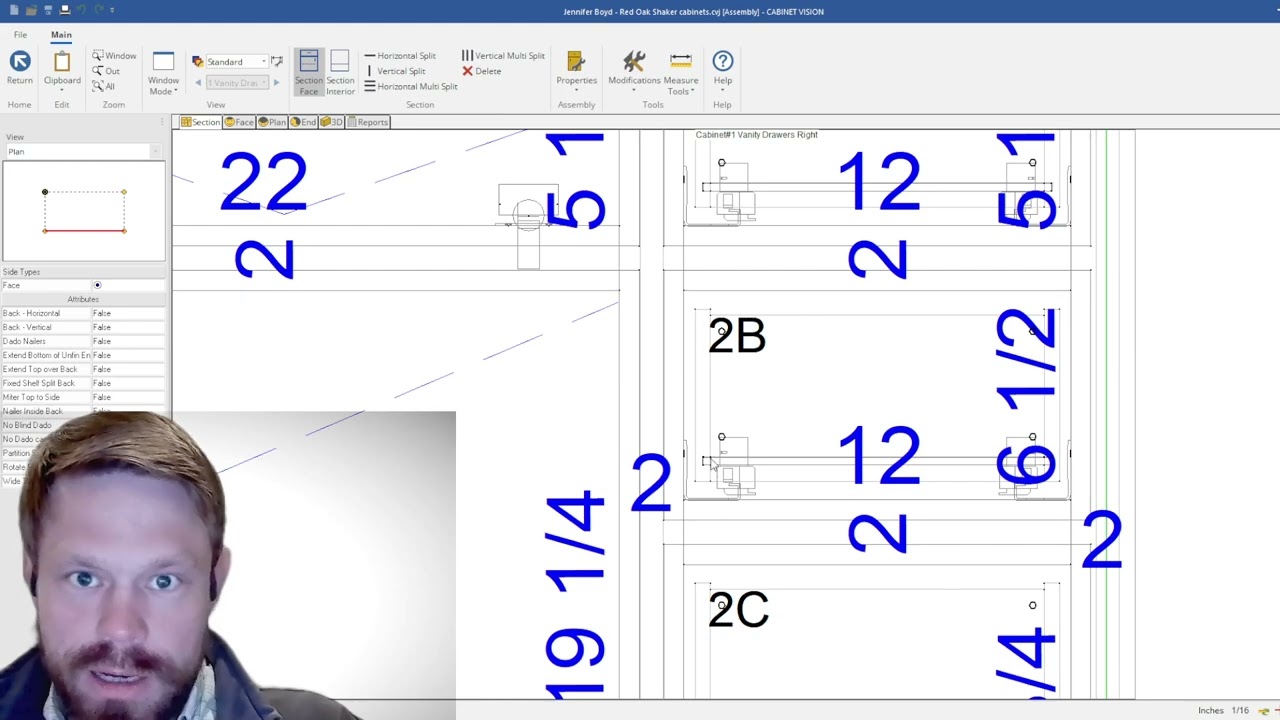Screen dimensions: 1280x720
Task: Click the icon right of the Standard combo
Action: 277,62
